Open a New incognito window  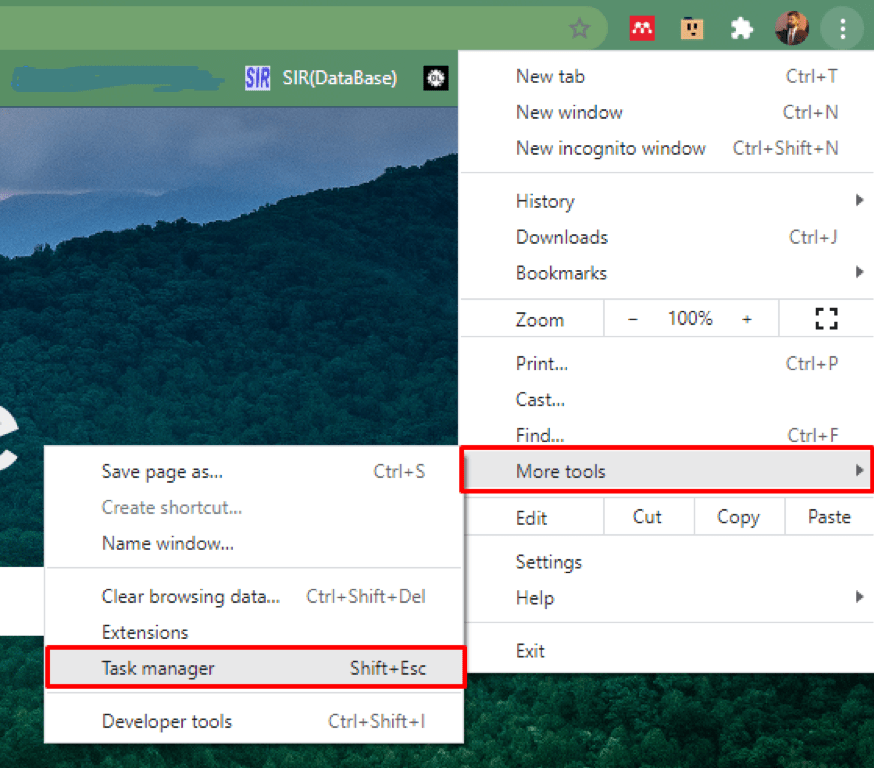[610, 148]
